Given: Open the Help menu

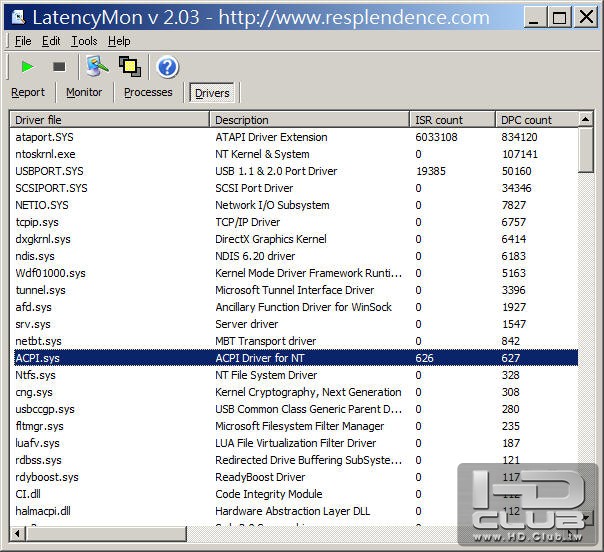Looking at the screenshot, I should coord(119,41).
